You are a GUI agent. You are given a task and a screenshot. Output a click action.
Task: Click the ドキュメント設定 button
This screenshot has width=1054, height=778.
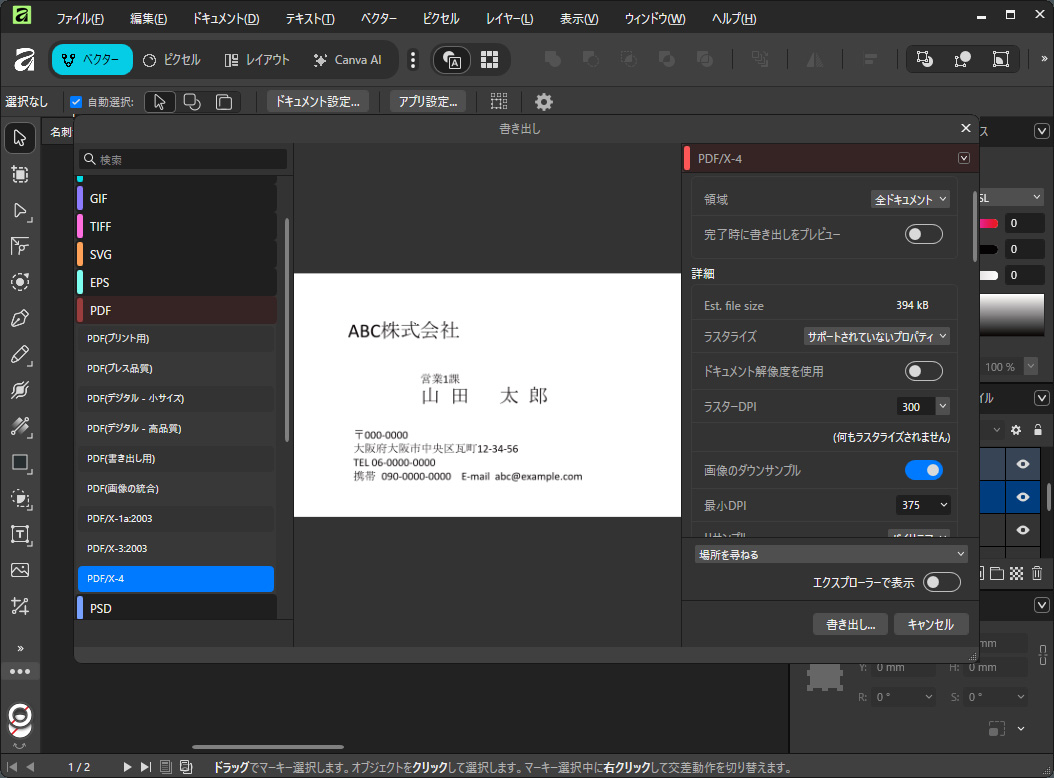[315, 101]
